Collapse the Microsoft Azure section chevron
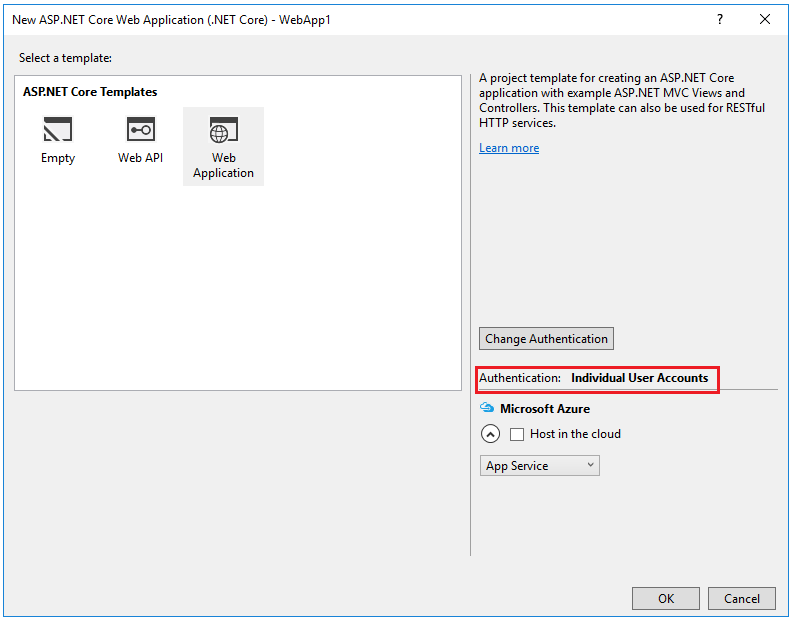 [490, 434]
